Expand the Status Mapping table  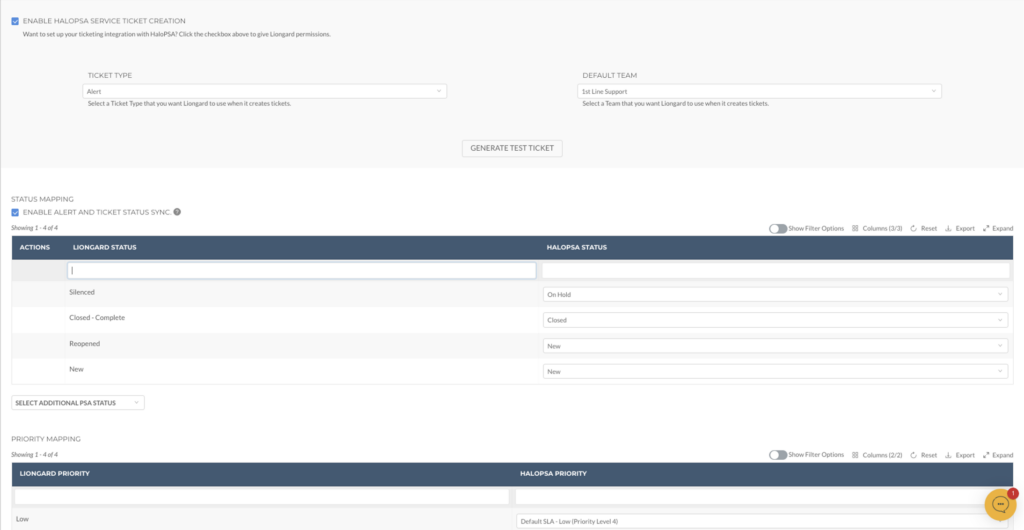[x=998, y=228]
